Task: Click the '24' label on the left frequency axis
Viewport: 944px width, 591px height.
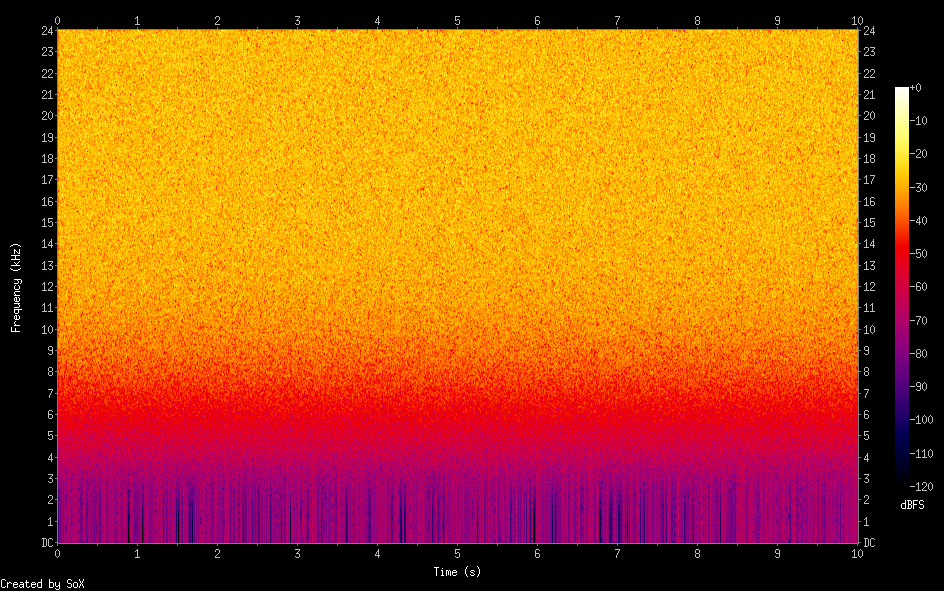Action: click(x=48, y=31)
